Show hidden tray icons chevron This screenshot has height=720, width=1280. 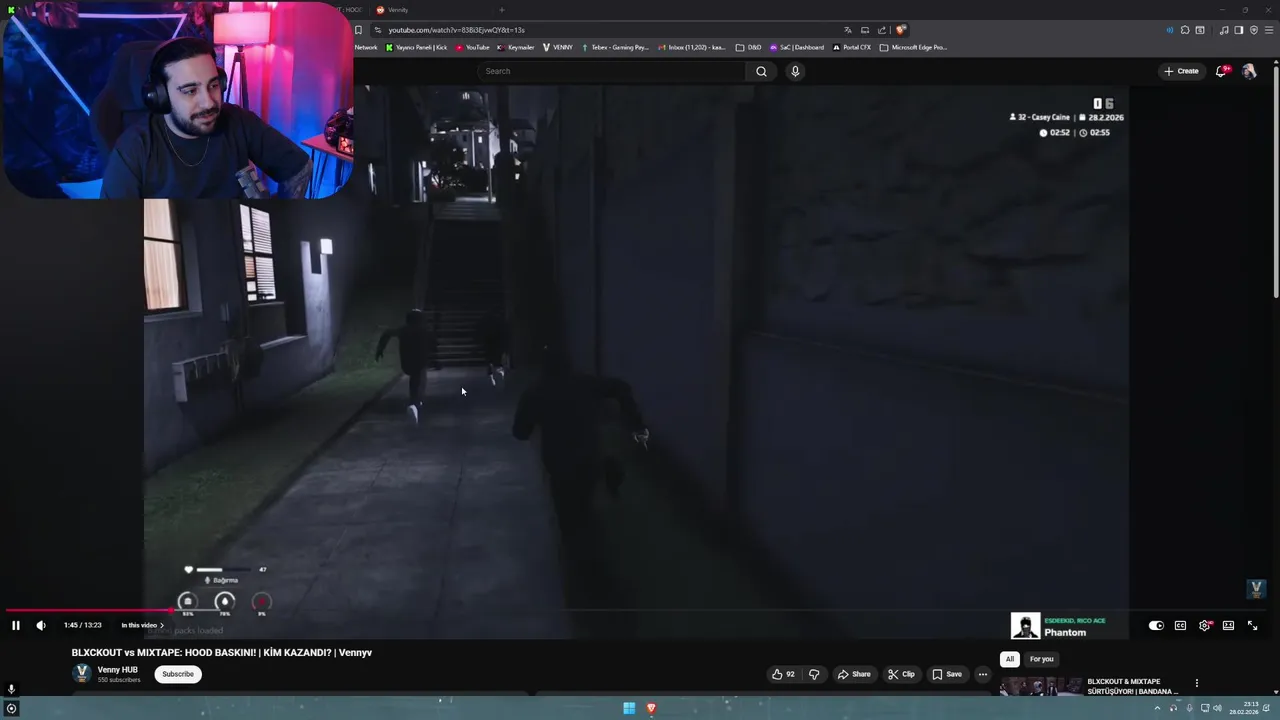tap(1158, 708)
